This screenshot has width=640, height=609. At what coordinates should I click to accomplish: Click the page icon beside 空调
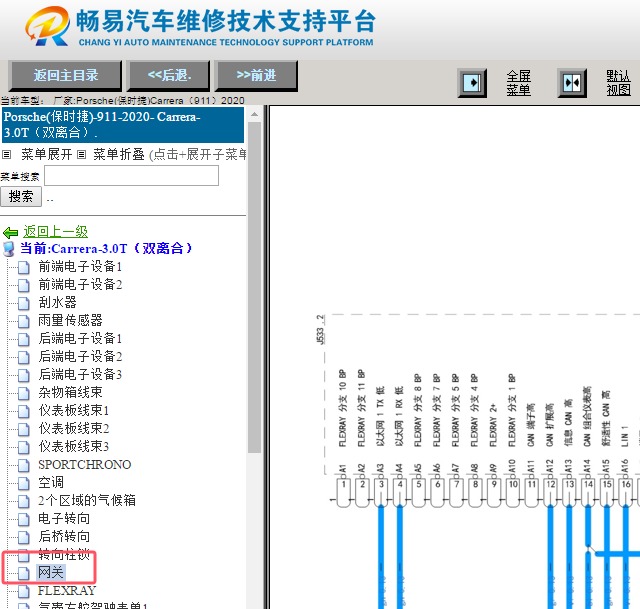pos(24,483)
